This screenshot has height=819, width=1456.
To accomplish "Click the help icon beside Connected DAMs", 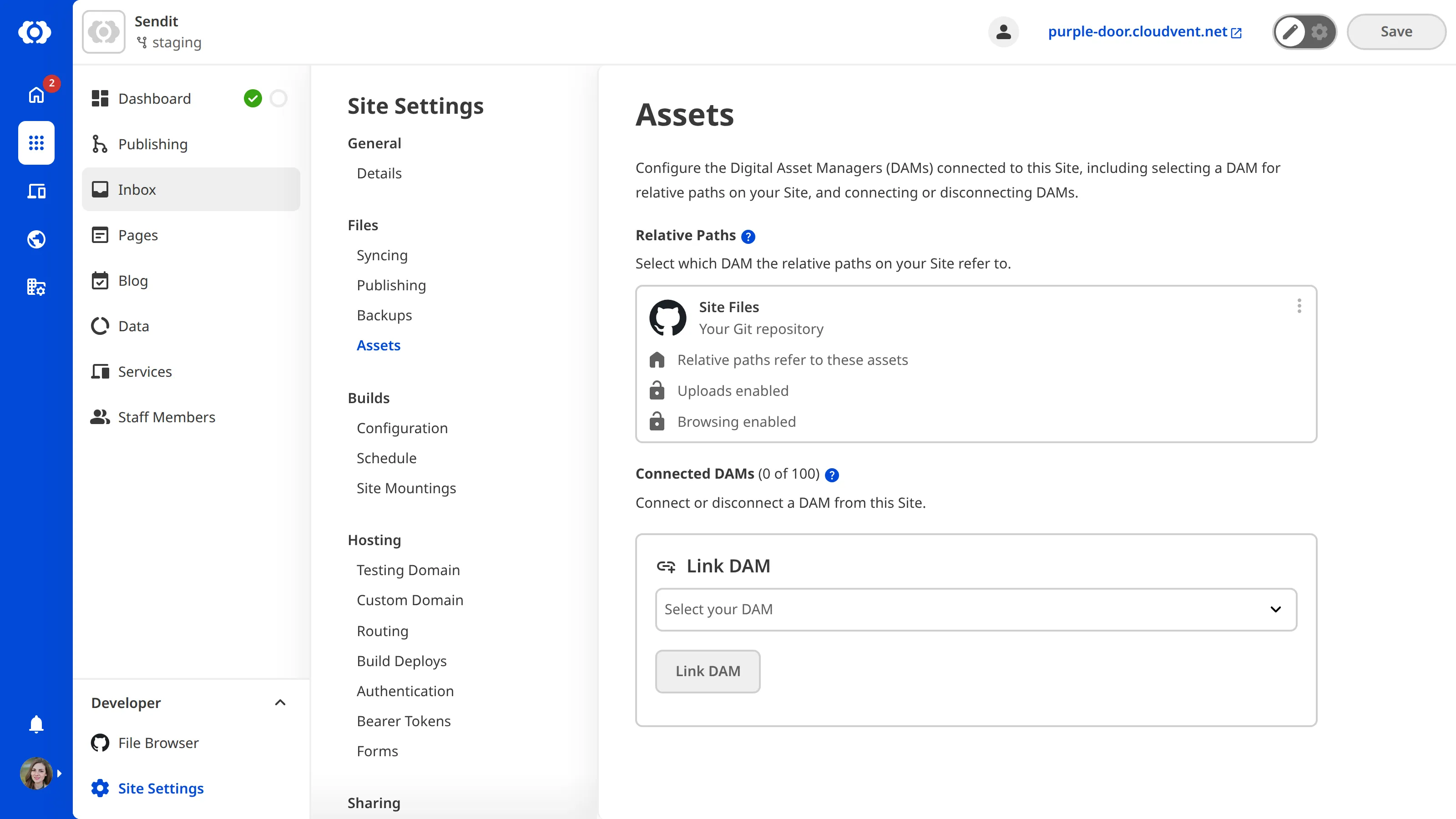I will point(831,475).
